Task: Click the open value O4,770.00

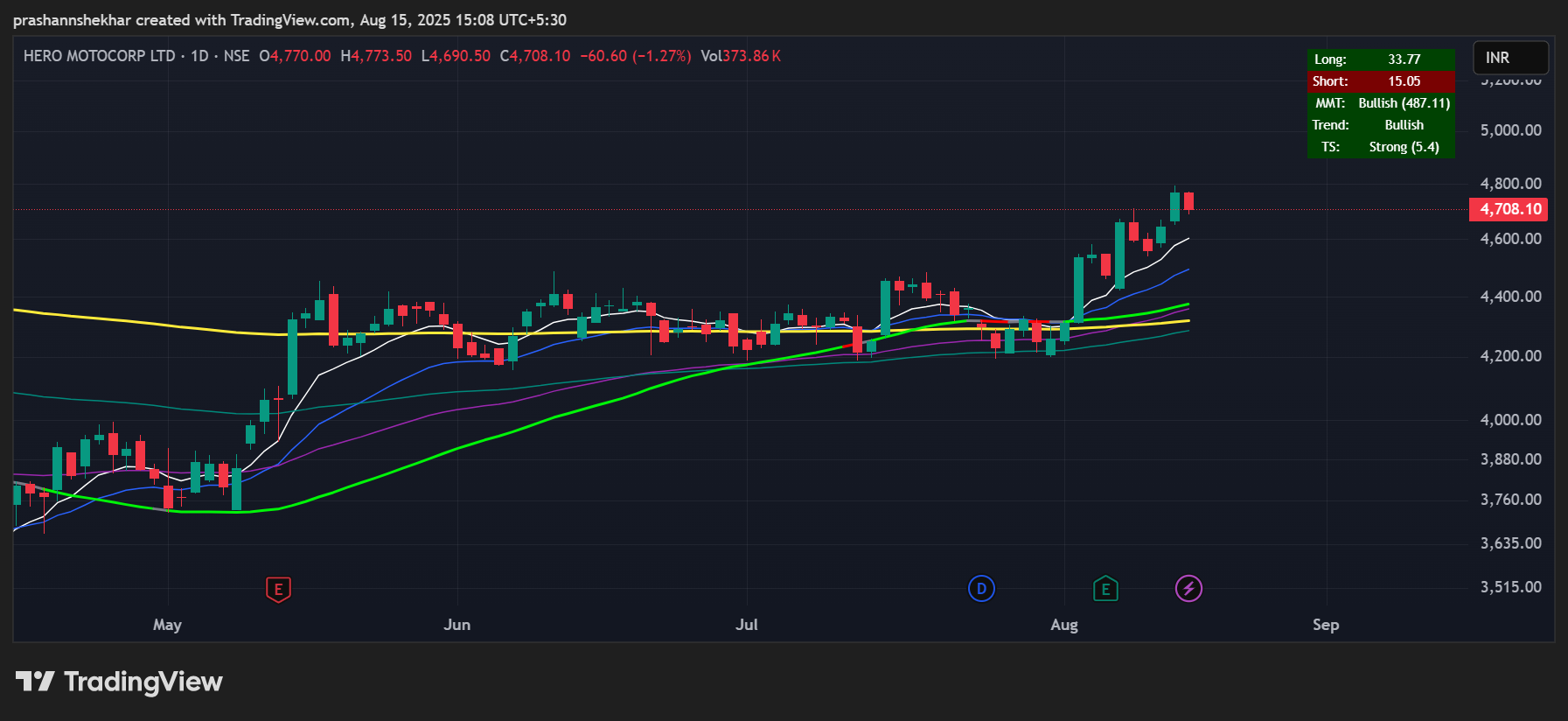Action: pyautogui.click(x=295, y=56)
